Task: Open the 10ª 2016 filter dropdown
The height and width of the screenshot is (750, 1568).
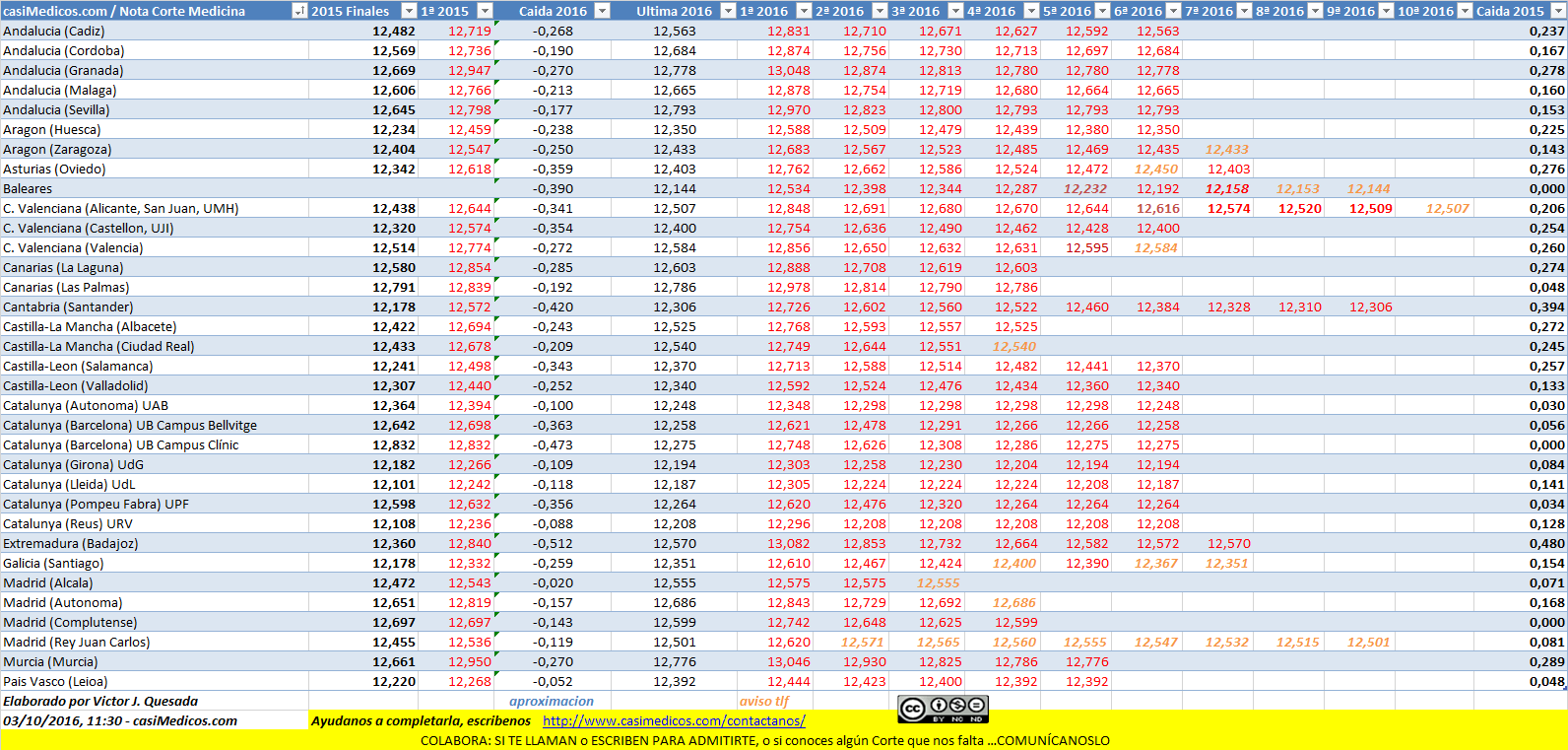Action: pos(1465,11)
